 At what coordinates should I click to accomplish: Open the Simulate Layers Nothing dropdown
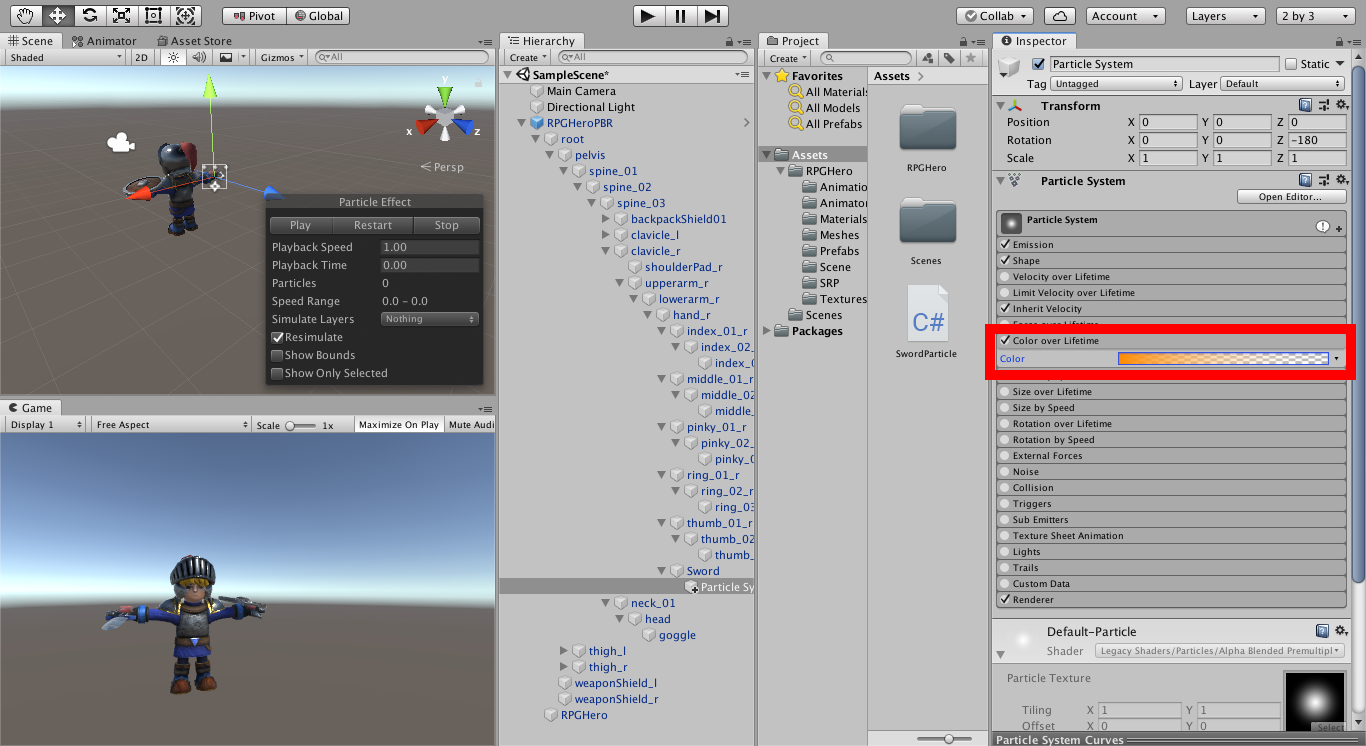click(430, 319)
